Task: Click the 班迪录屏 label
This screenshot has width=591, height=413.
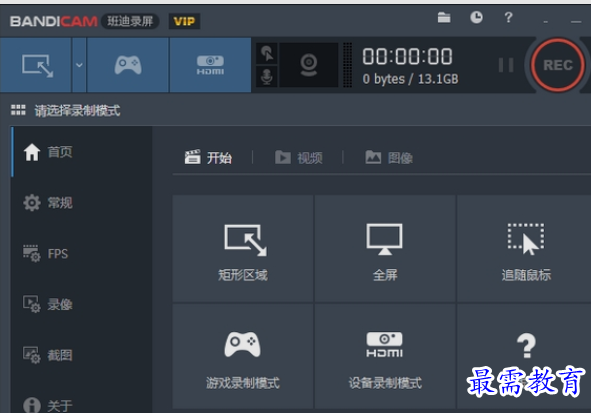Action: (130, 21)
